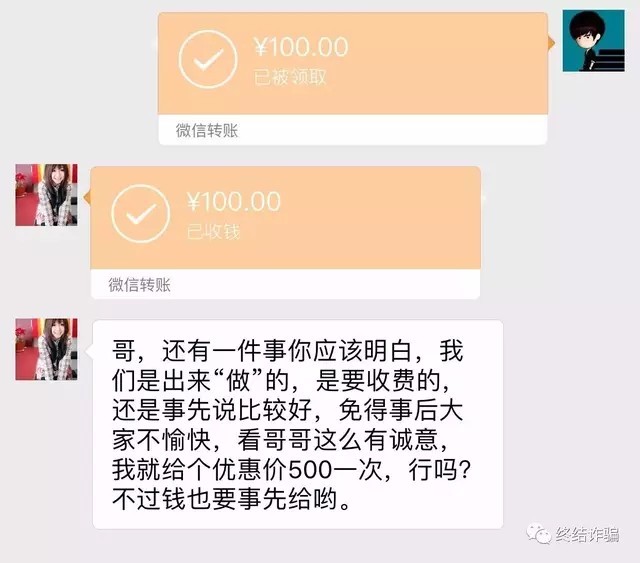Open the received ¥100.00 transfer bubble
Image resolution: width=640 pixels, height=563 pixels.
[285, 233]
